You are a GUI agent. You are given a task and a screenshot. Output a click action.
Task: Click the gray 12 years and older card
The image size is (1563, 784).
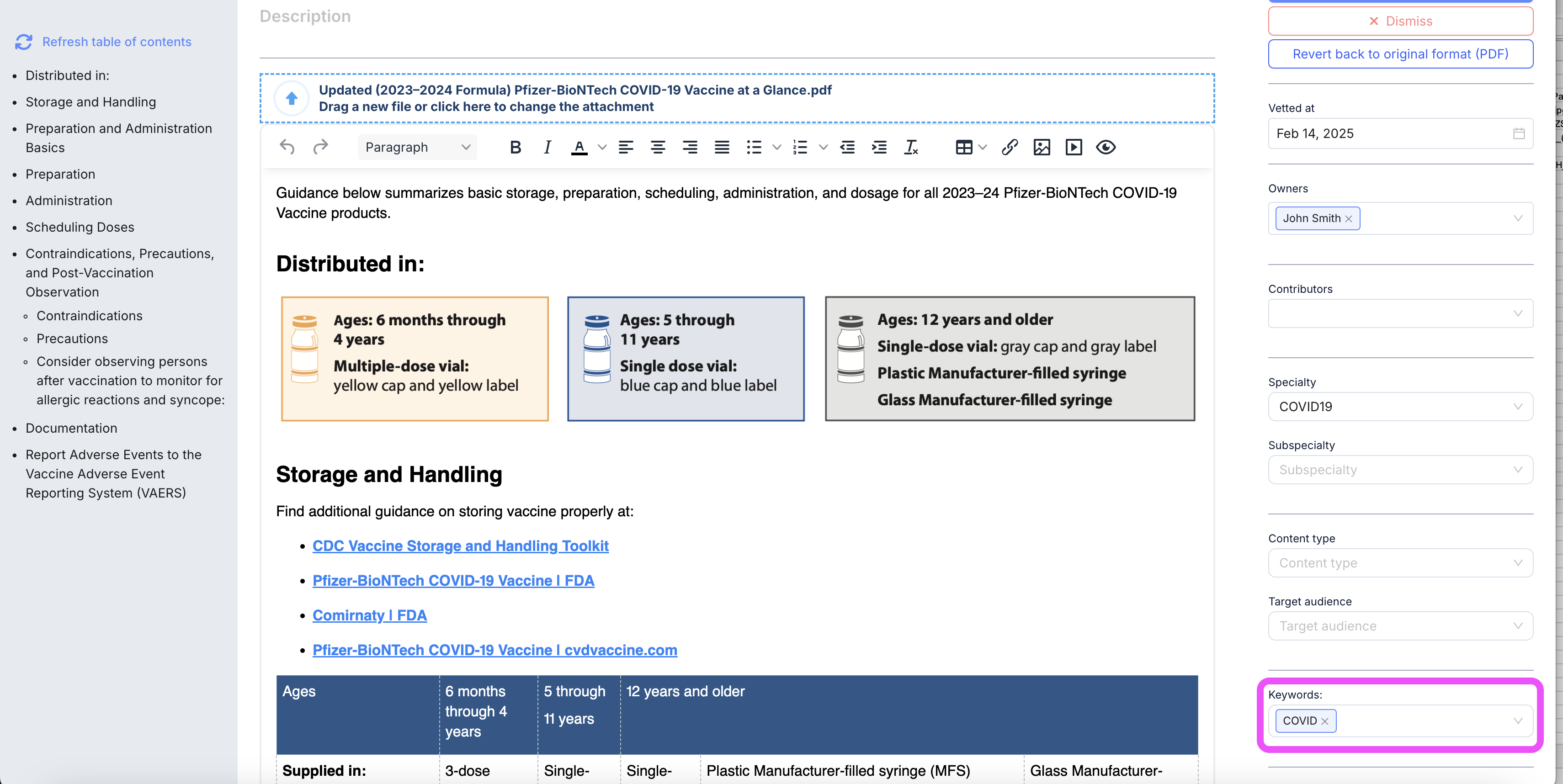coord(1010,359)
